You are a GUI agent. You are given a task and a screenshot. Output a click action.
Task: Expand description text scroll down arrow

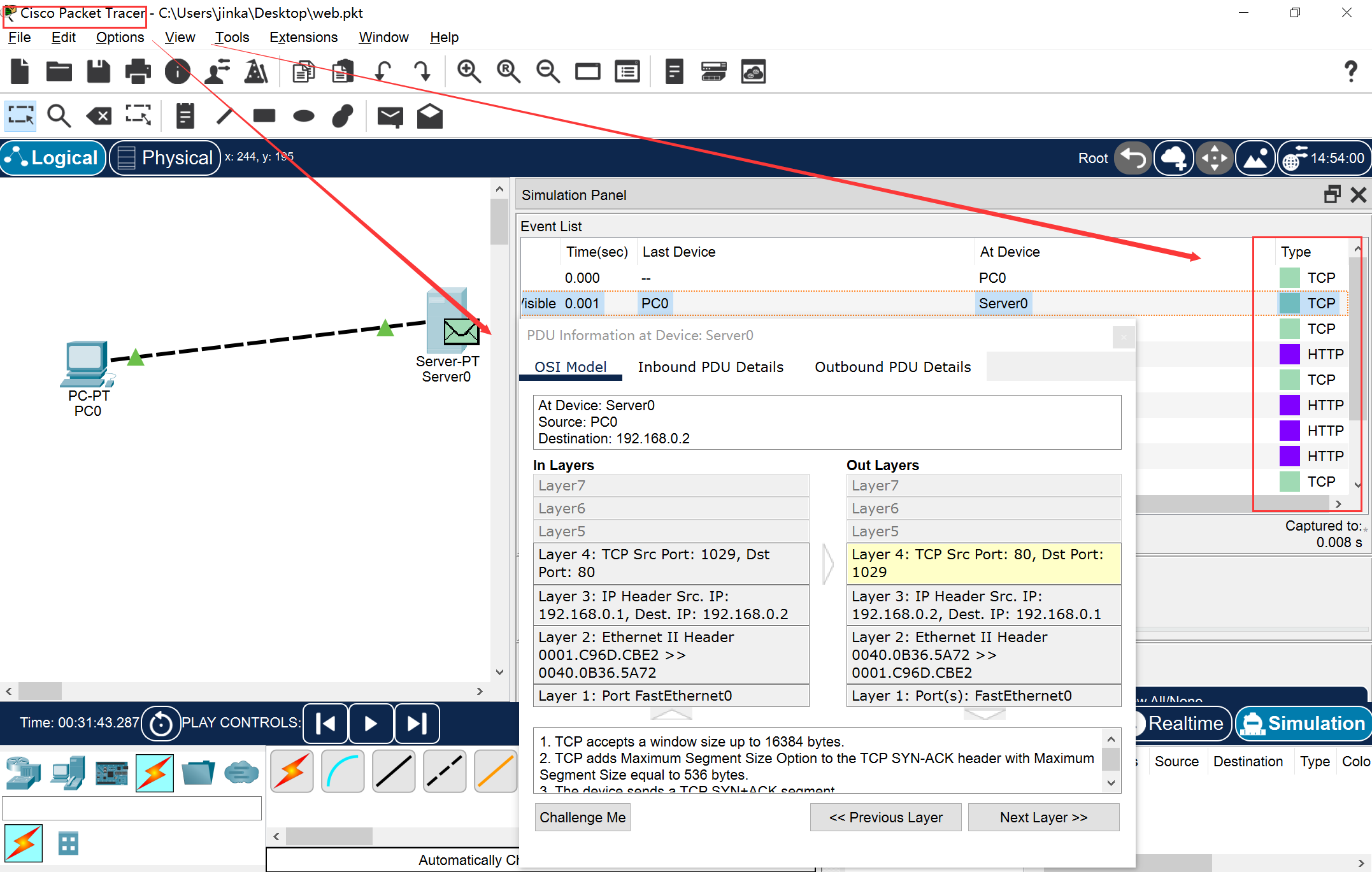pyautogui.click(x=1111, y=783)
